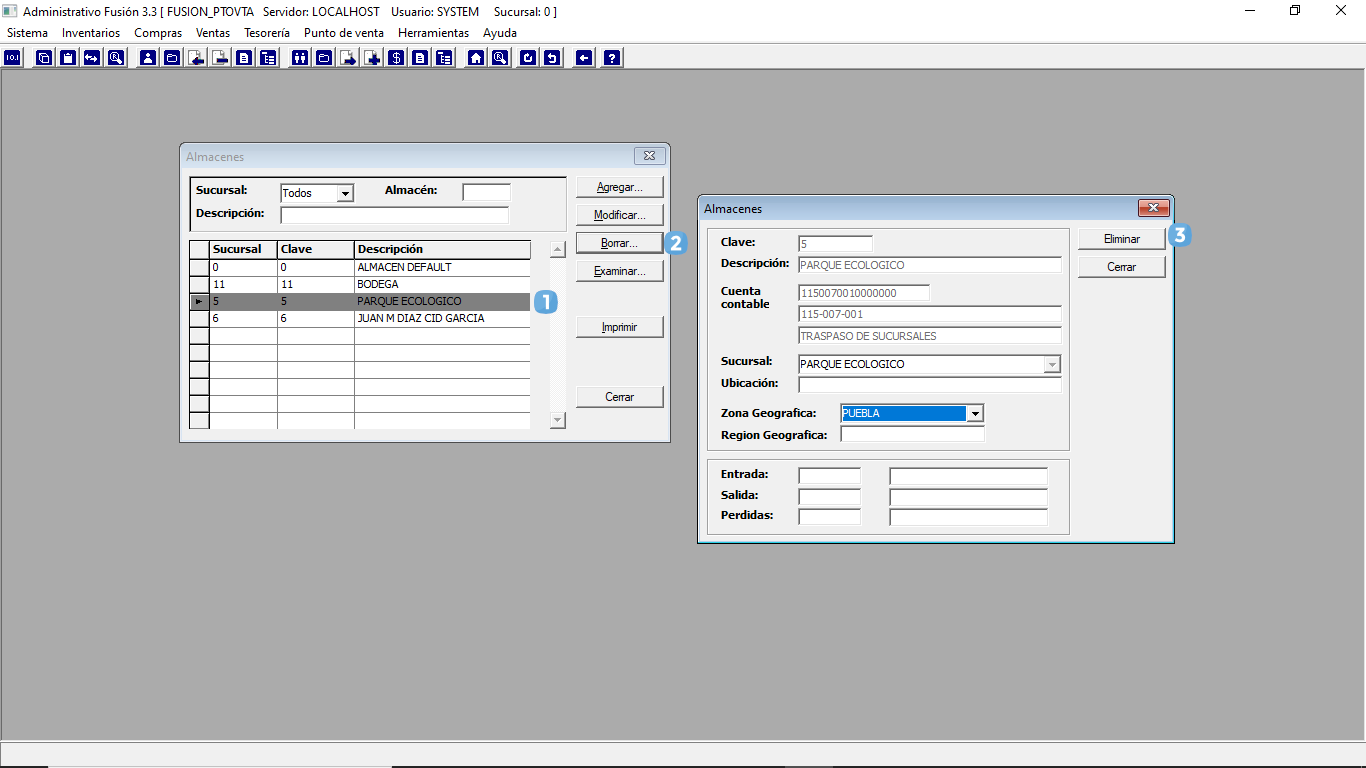Click the page with plus sign toolbar icon

pyautogui.click(x=373, y=58)
